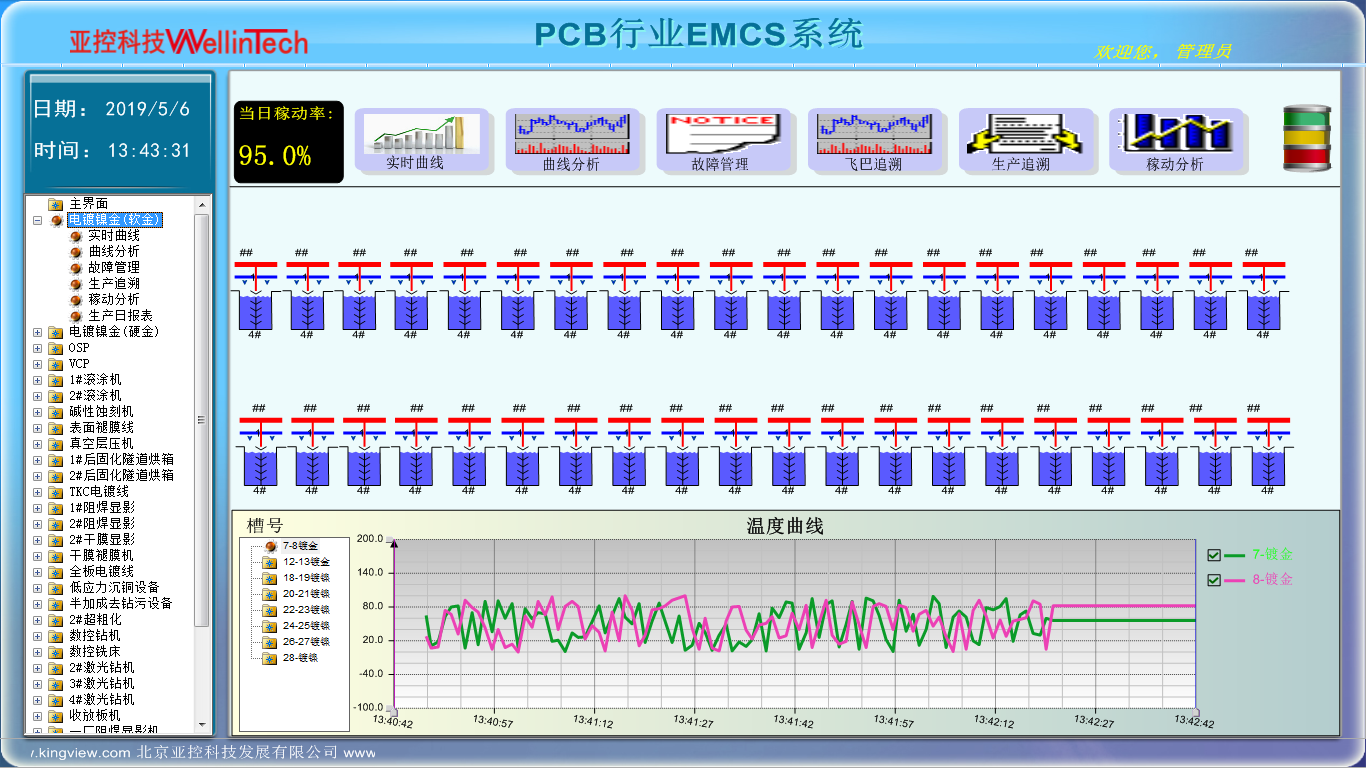Open the 生产追溯 toolbar icon

click(x=1025, y=140)
